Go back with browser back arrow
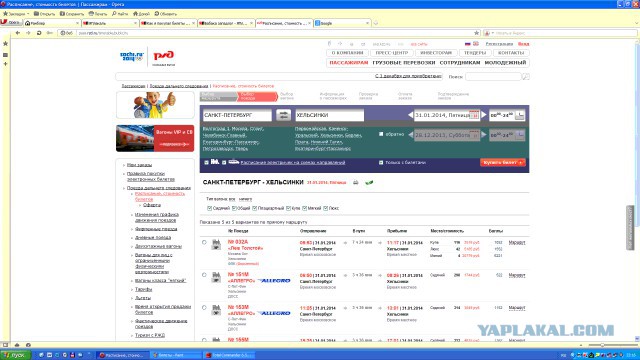640x360 pixels. pos(18,33)
